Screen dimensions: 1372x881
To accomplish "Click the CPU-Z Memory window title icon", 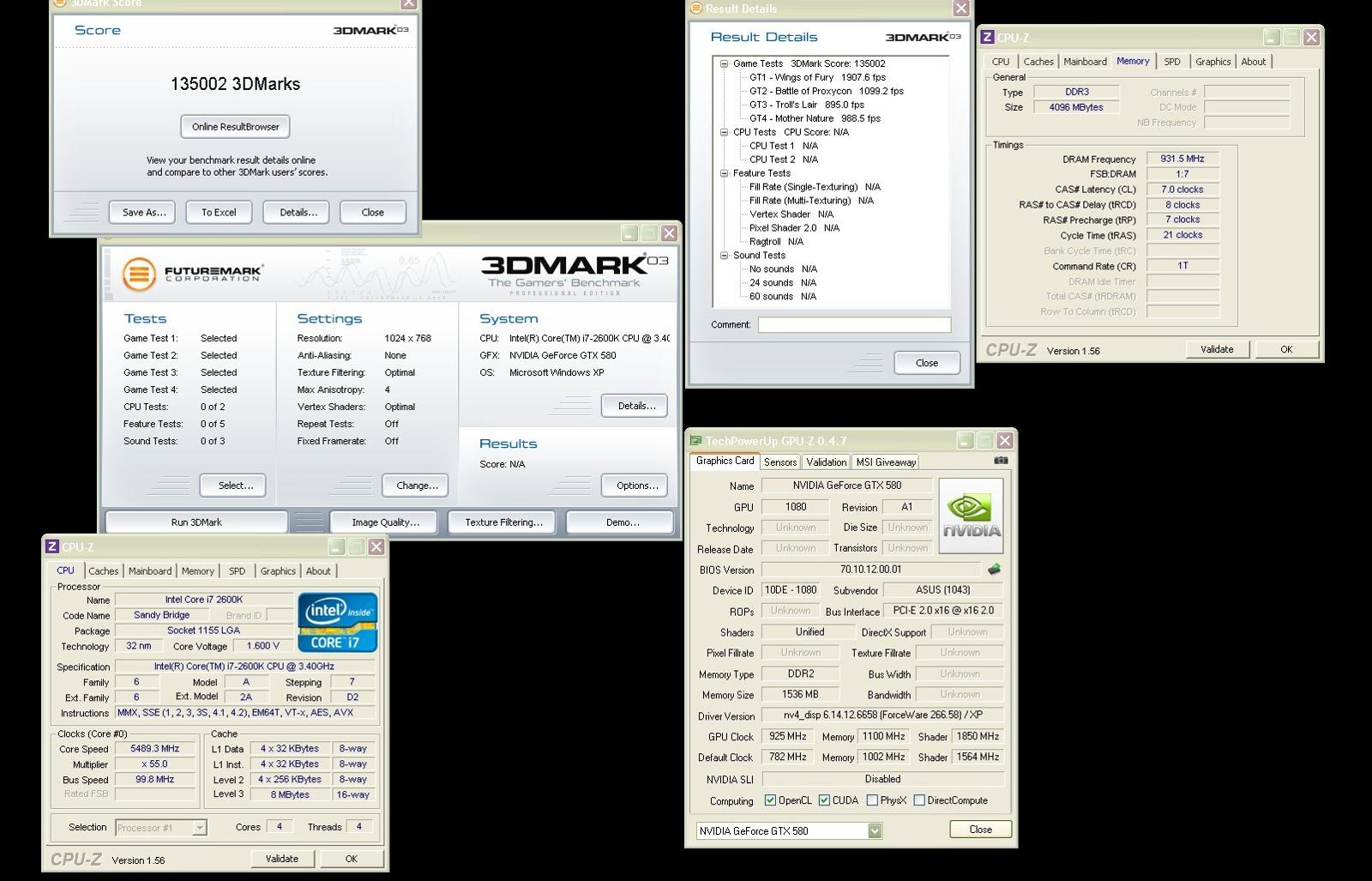I will coord(987,38).
